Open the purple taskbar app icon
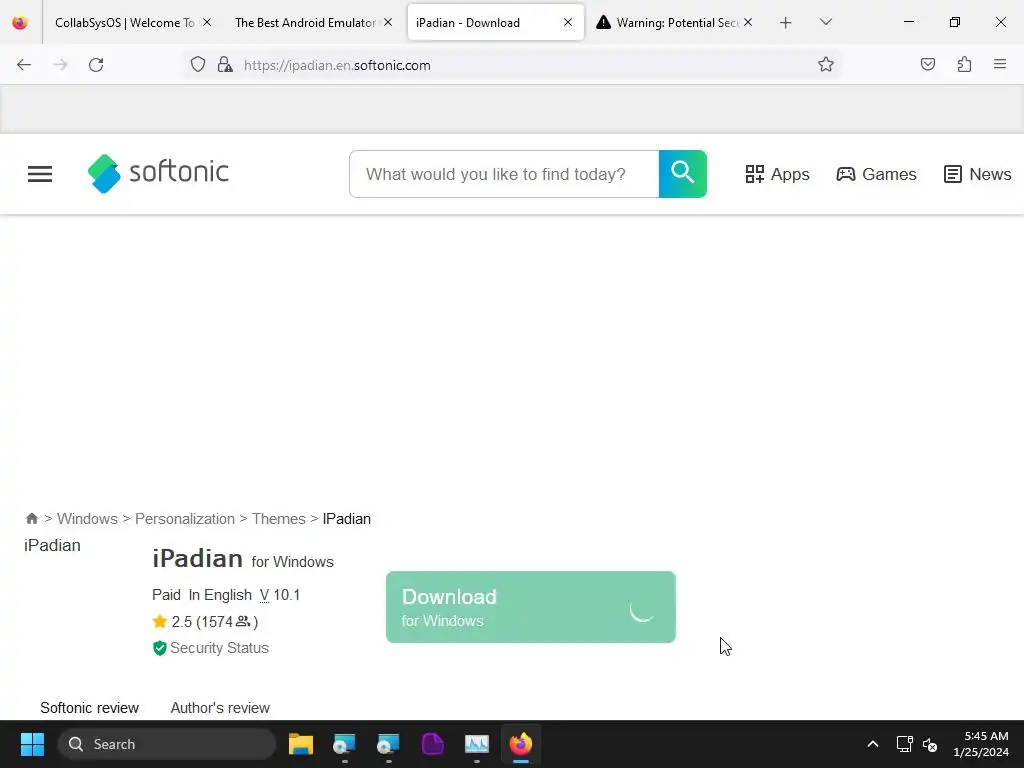Viewport: 1024px width, 768px height. (432, 744)
